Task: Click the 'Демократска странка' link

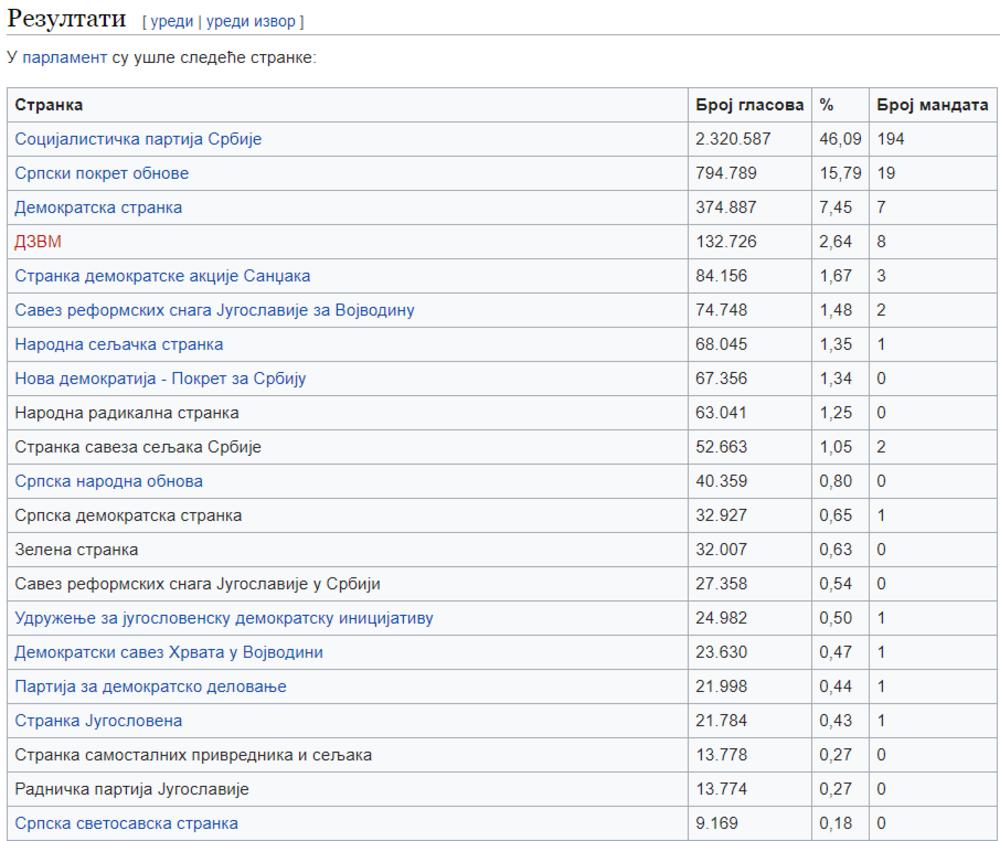Action: [x=98, y=207]
